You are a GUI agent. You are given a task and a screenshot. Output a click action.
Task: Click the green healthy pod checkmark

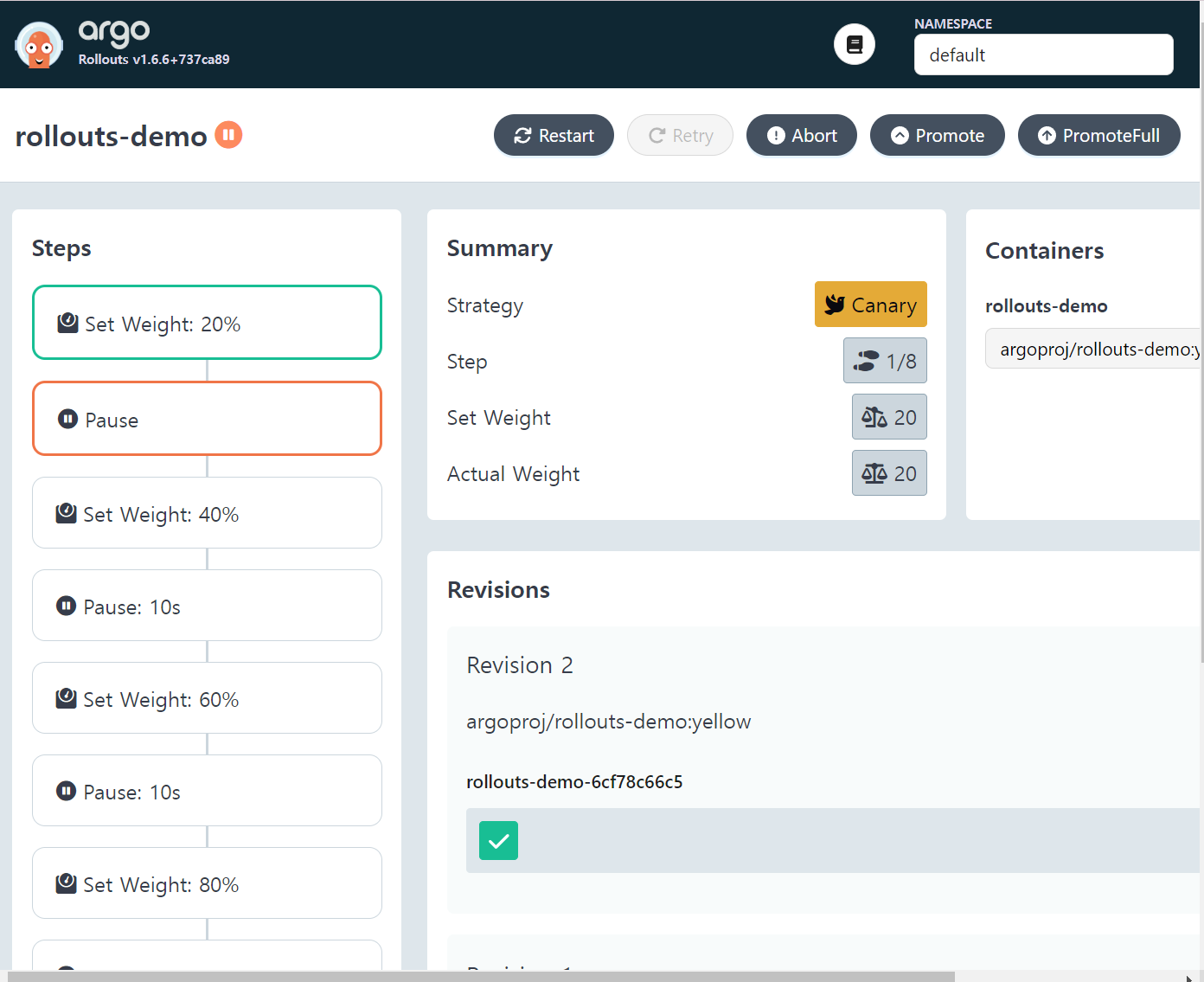point(499,840)
